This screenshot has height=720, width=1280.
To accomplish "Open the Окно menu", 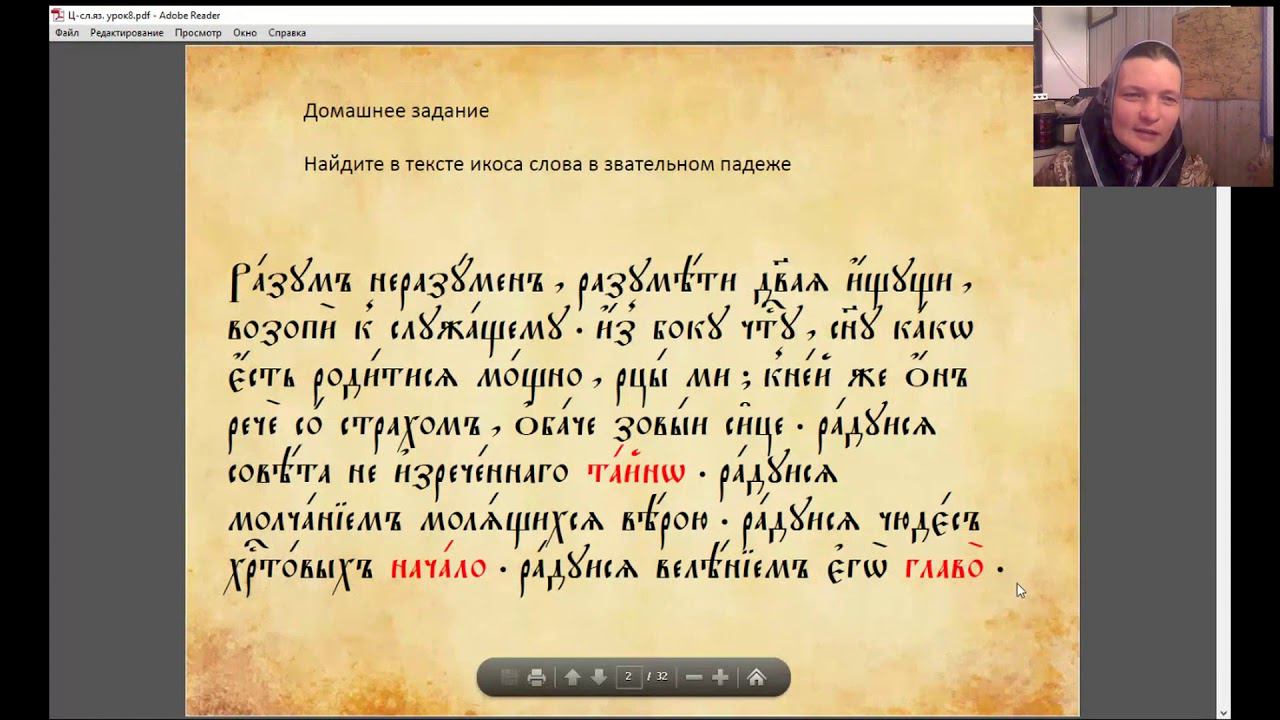I will coord(245,33).
